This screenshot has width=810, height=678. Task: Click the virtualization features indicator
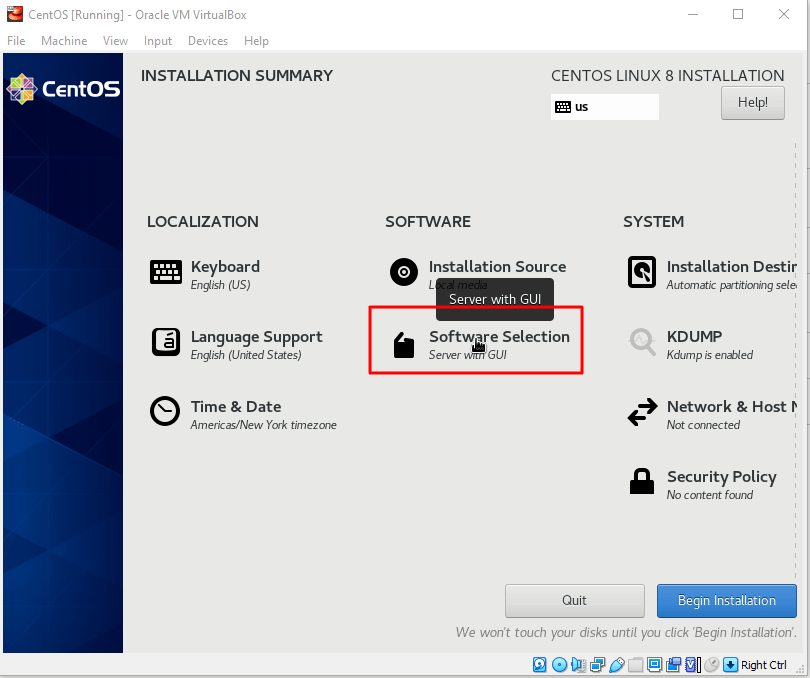692,665
